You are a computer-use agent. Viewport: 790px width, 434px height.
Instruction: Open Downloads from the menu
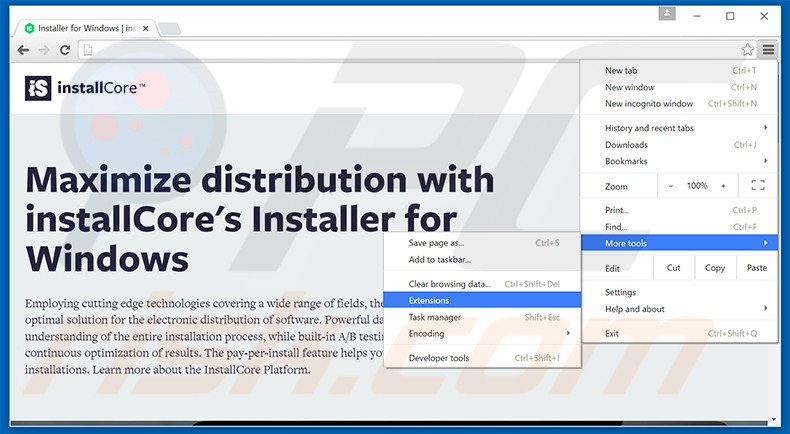coord(680,145)
